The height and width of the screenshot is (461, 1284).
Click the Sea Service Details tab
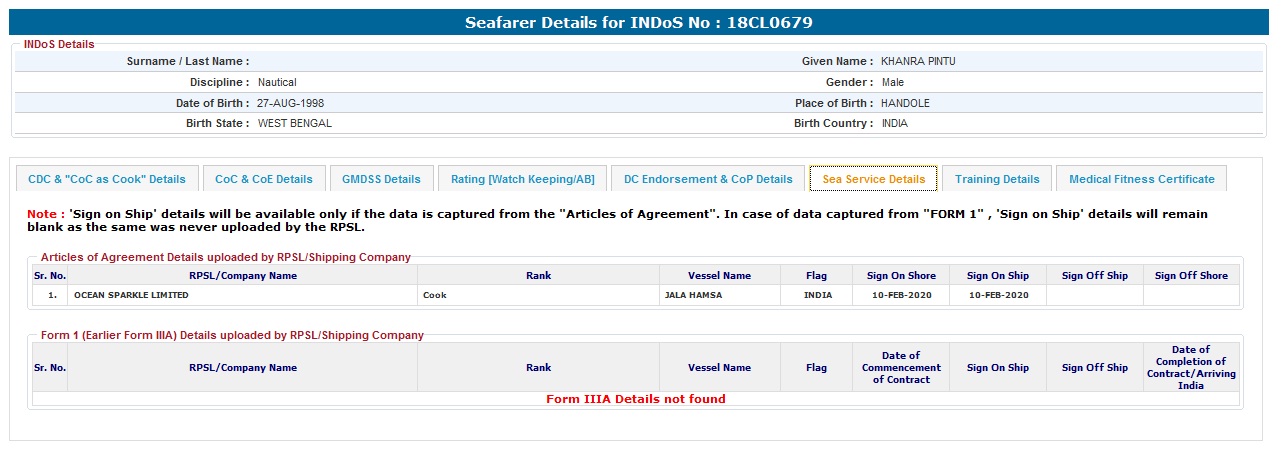click(x=873, y=179)
